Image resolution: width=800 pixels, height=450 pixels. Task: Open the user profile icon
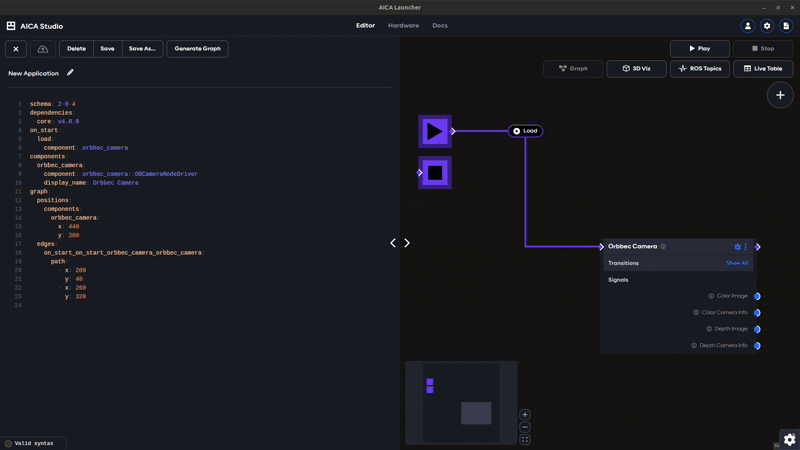pyautogui.click(x=747, y=26)
